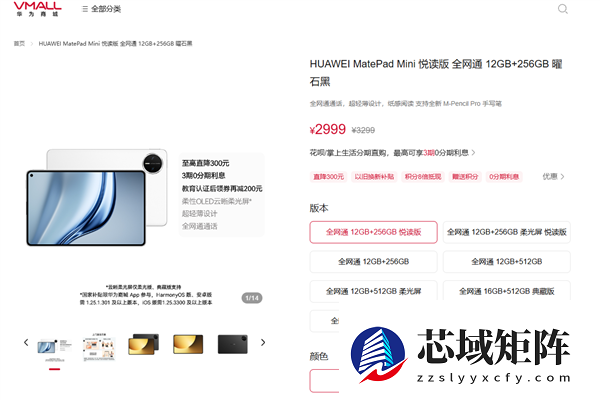Click the 直降300元 promotion tag
The height and width of the screenshot is (400, 600).
(x=328, y=176)
